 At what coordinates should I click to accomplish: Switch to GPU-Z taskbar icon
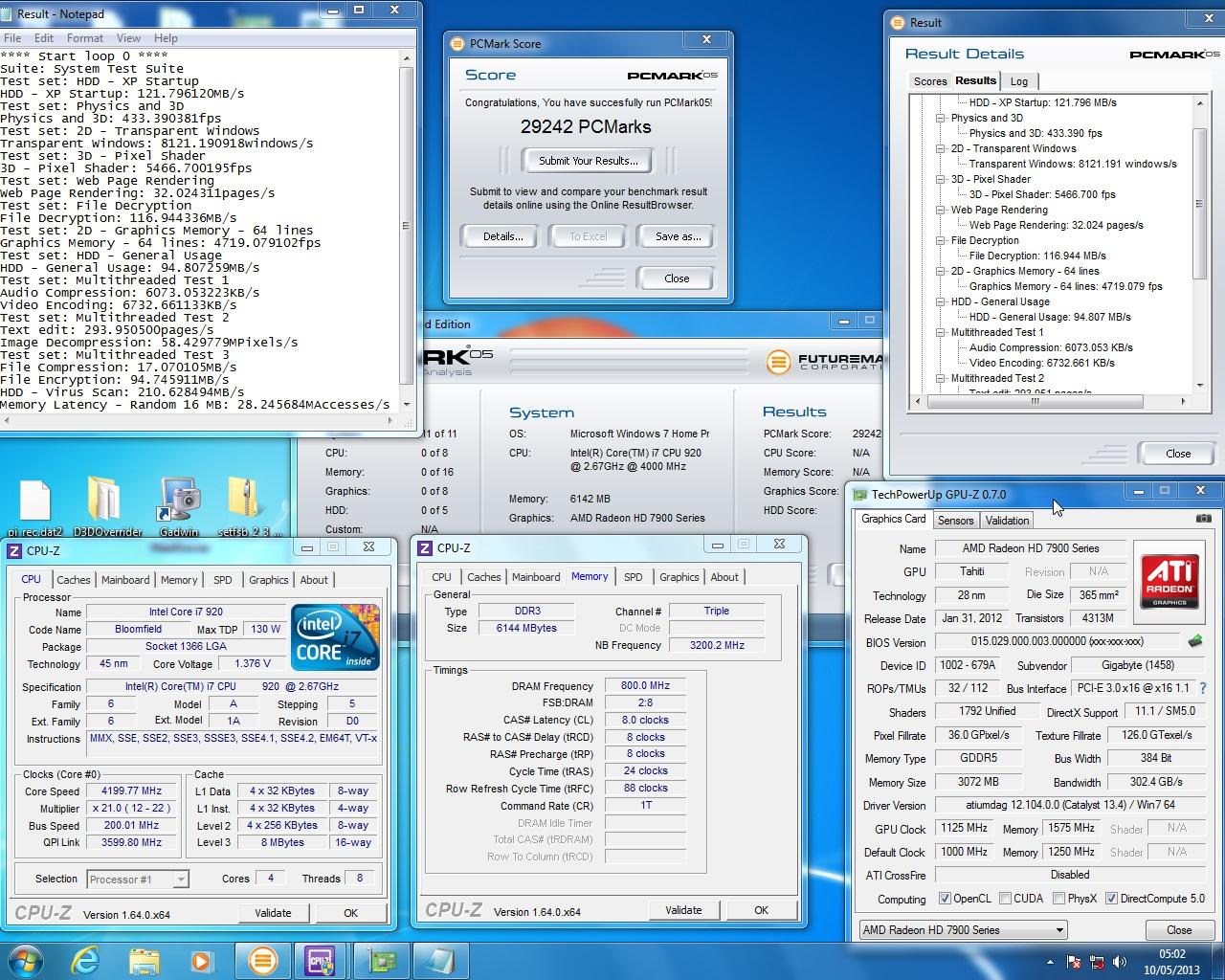(384, 960)
